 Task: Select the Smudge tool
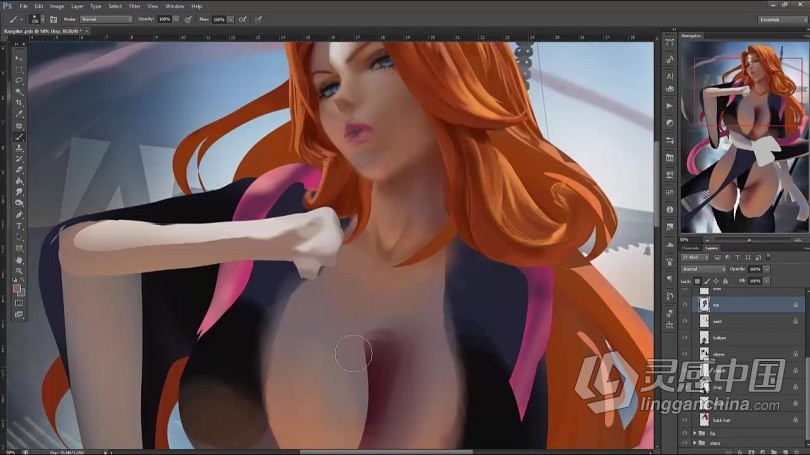tap(19, 192)
